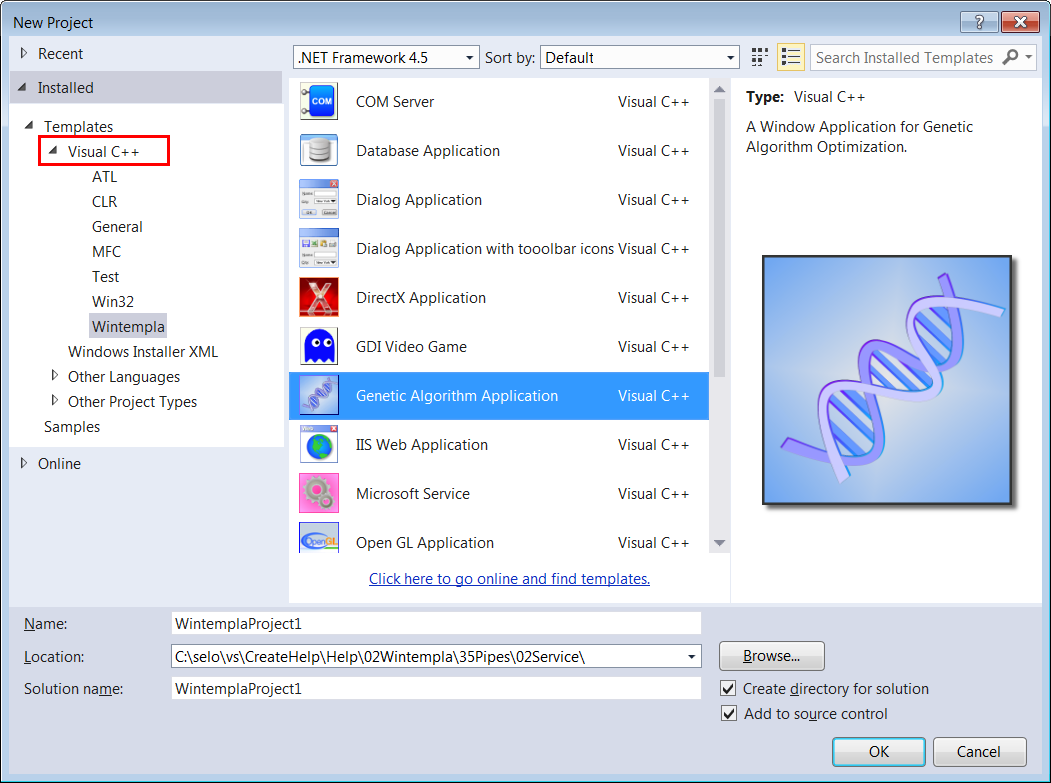
Task: Click the template list scroll up arrow
Action: (x=719, y=89)
